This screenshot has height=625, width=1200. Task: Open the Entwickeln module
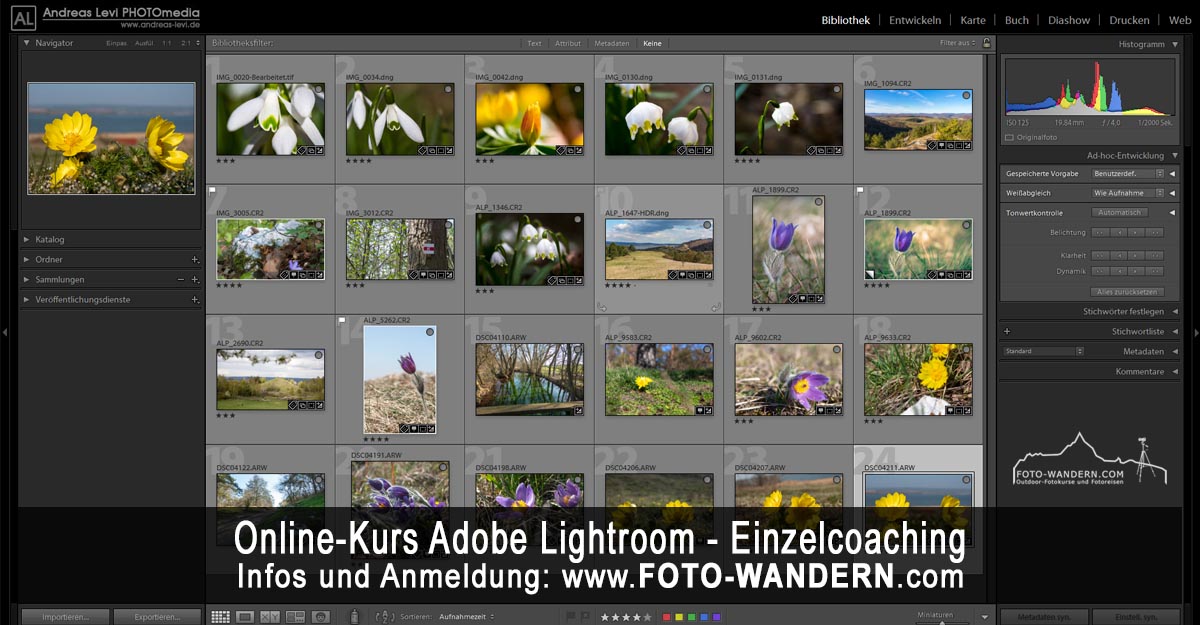(915, 20)
